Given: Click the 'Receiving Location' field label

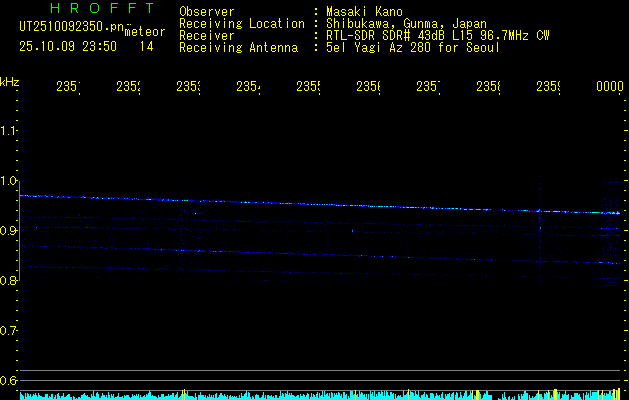Looking at the screenshot, I should click(241, 24).
